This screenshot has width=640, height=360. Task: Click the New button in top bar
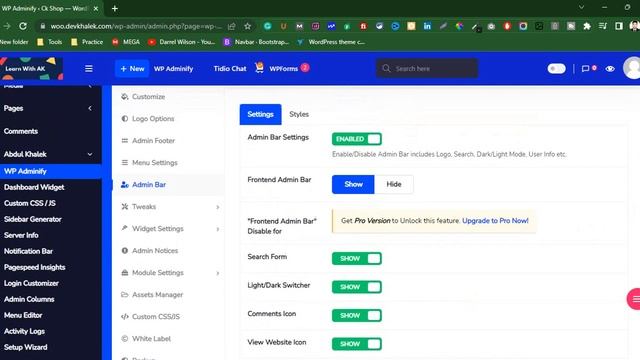(x=132, y=69)
